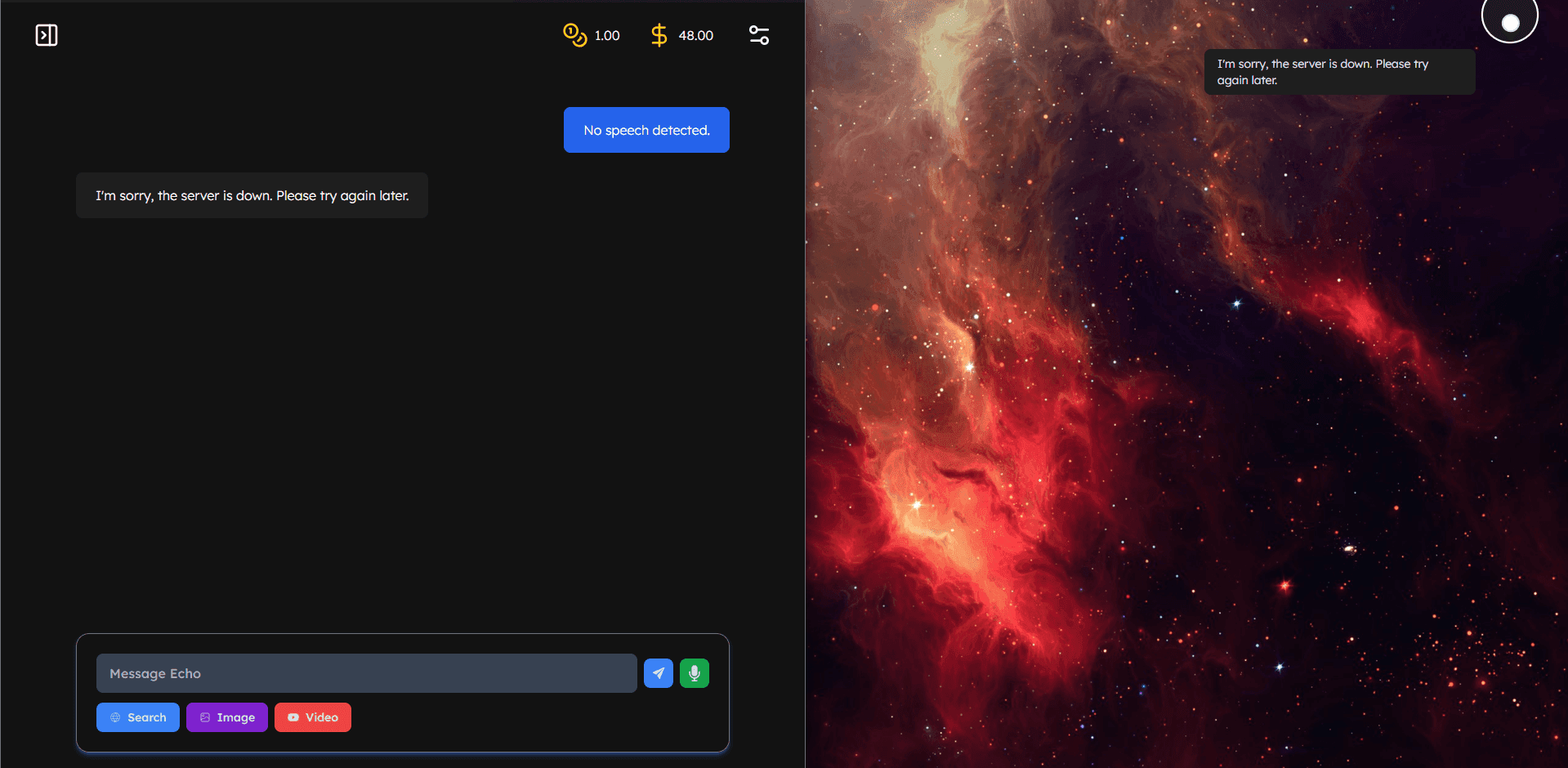Click the Message Echo text input field

point(366,672)
